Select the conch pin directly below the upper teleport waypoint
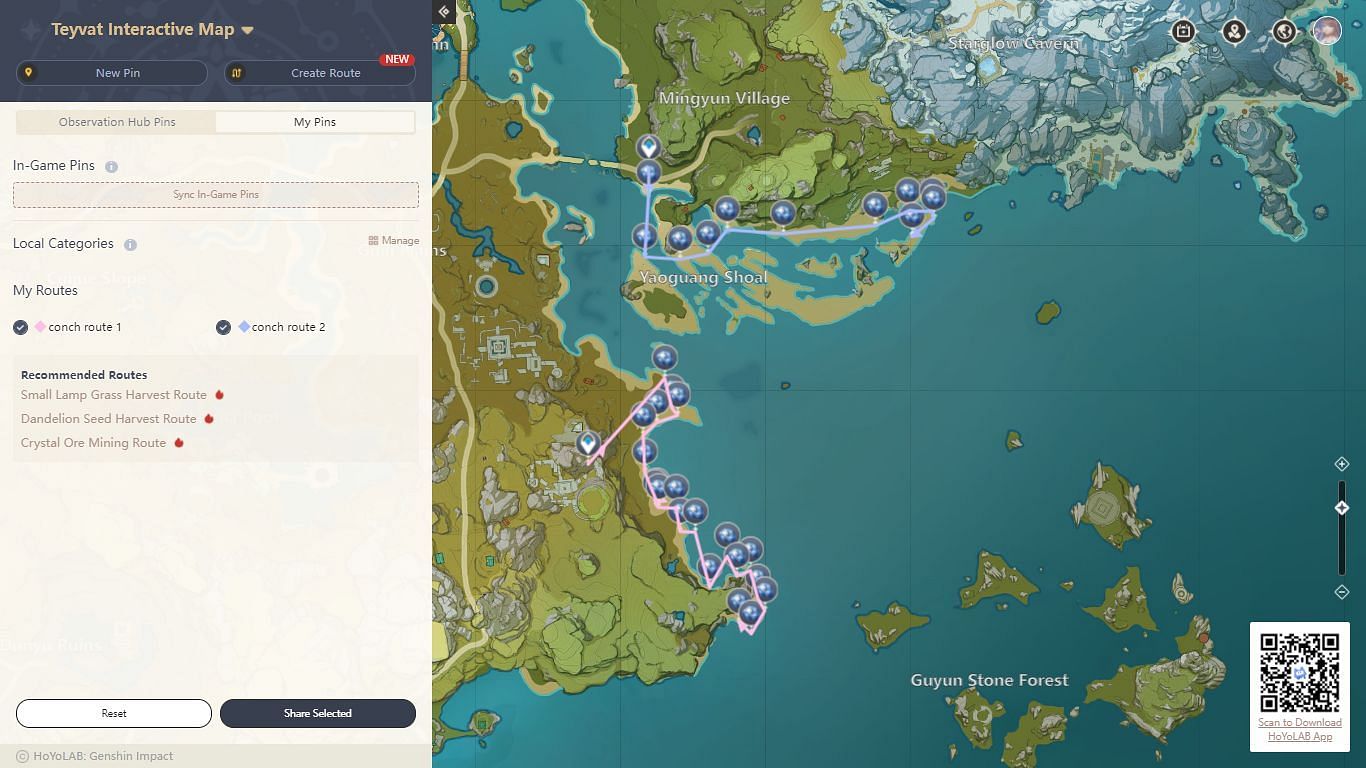The image size is (1366, 768). pos(648,174)
